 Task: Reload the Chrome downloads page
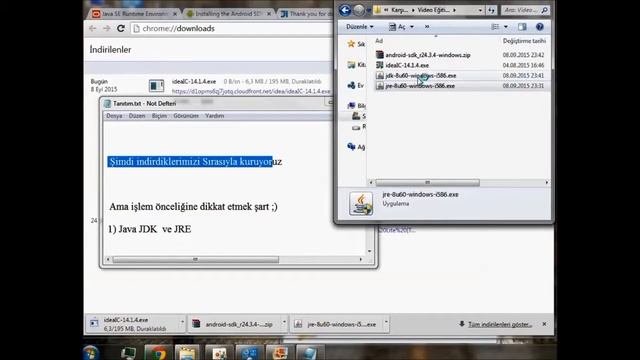click(121, 28)
